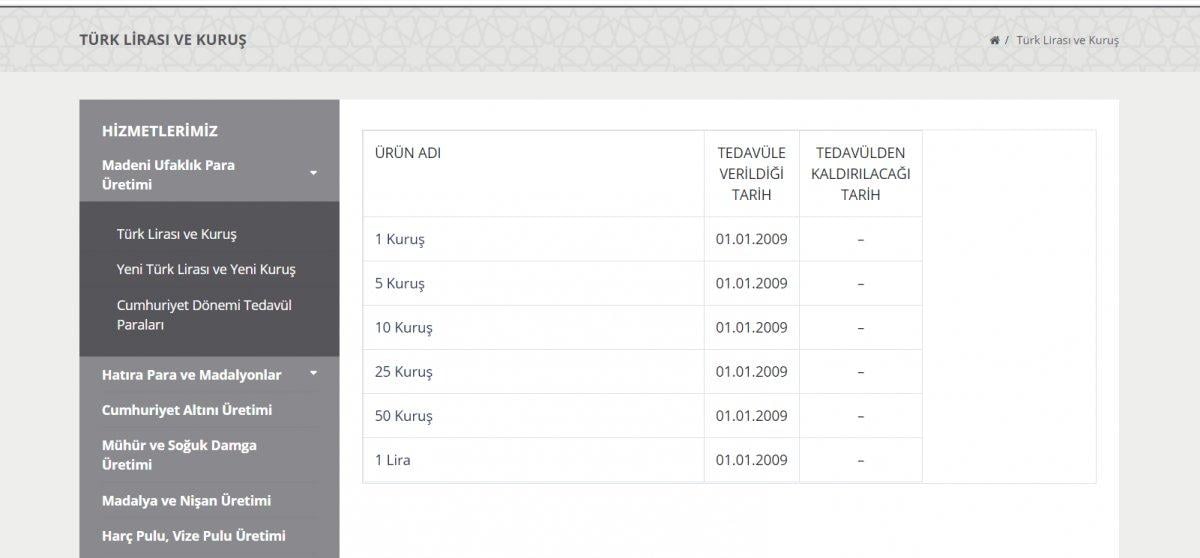
Task: Select the 25 Kuruş table entry
Action: pyautogui.click(x=404, y=372)
